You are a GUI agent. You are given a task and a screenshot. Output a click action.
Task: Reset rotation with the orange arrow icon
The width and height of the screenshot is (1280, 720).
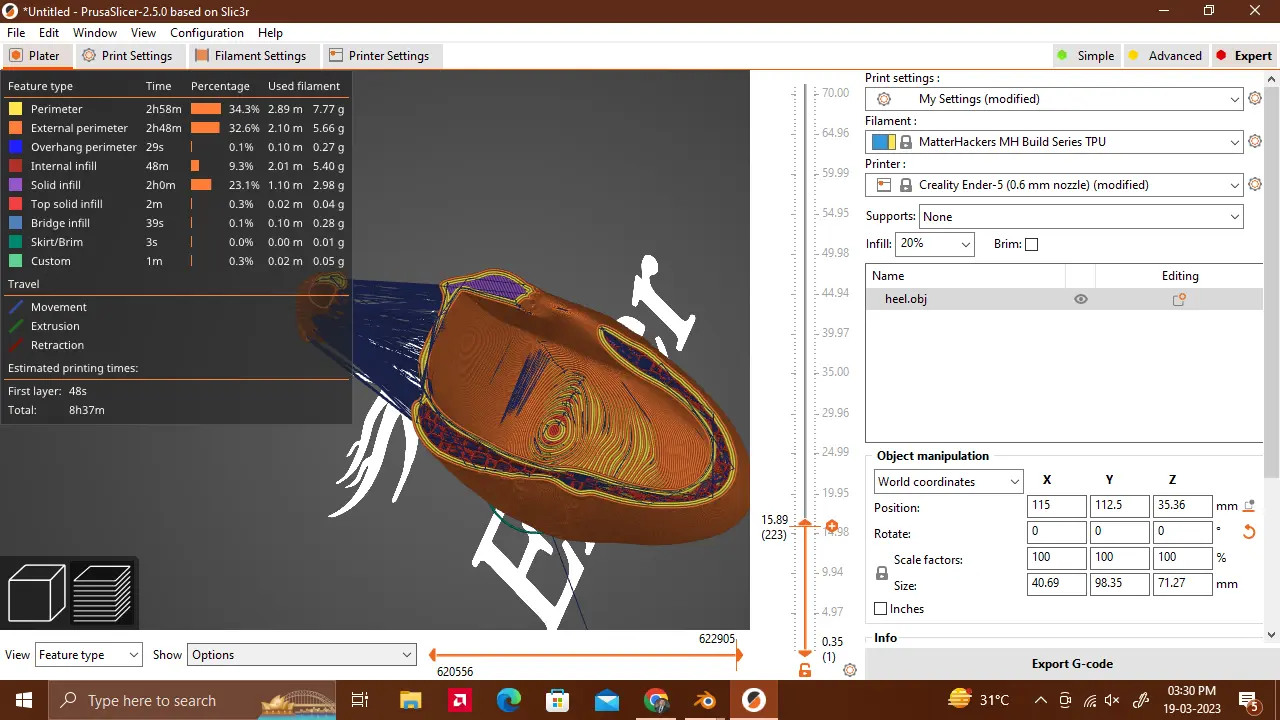click(1248, 532)
